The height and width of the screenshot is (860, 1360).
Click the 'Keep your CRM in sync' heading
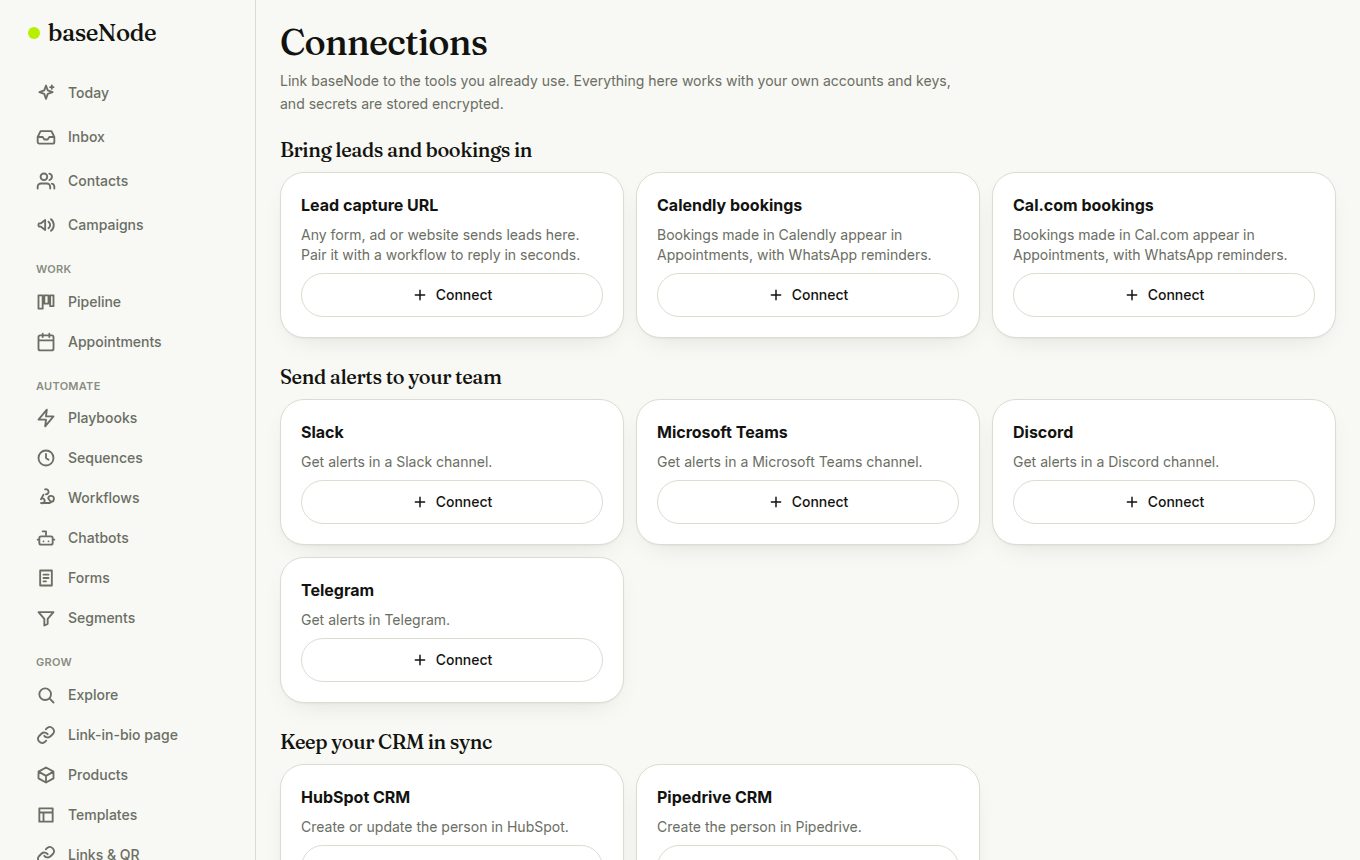click(386, 742)
